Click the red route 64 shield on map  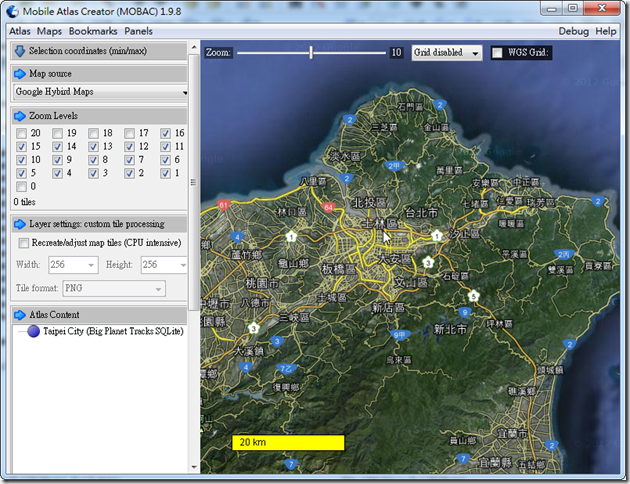tap(328, 207)
